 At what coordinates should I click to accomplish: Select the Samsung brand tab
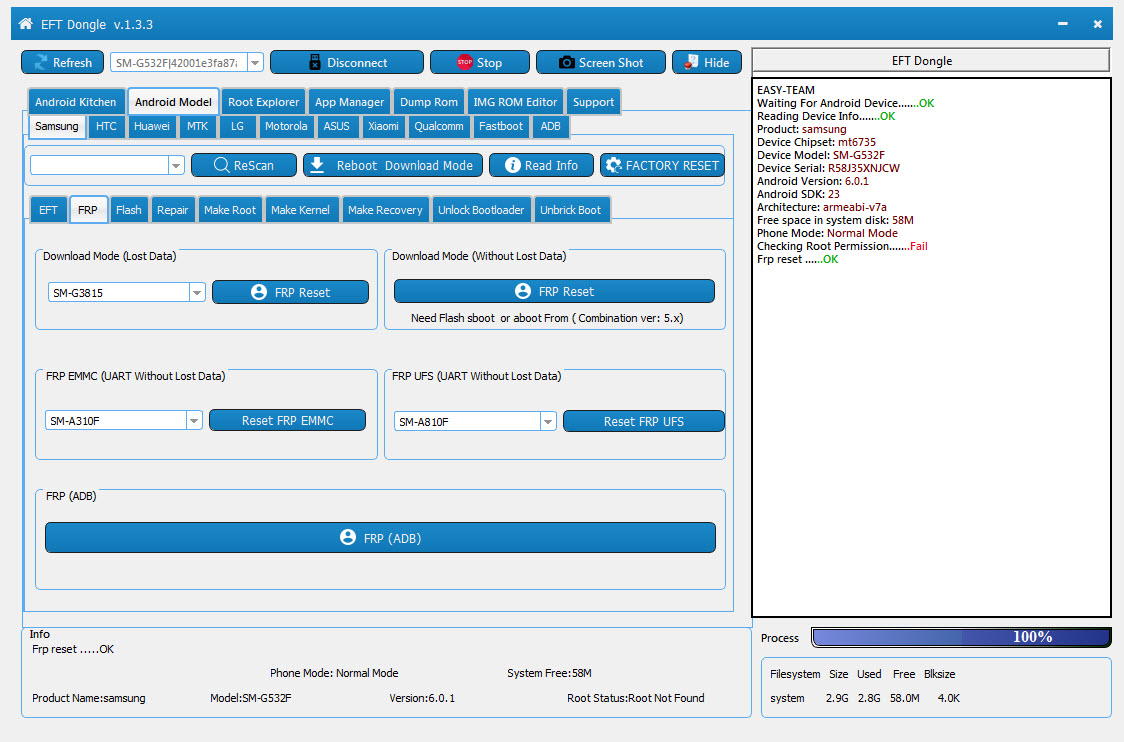click(57, 126)
